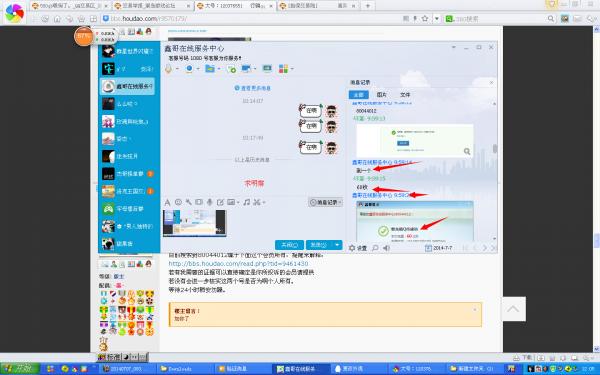Image resolution: width=600 pixels, height=375 pixels.
Task: Click the speaker icon in message record footer
Action: click(x=386, y=248)
